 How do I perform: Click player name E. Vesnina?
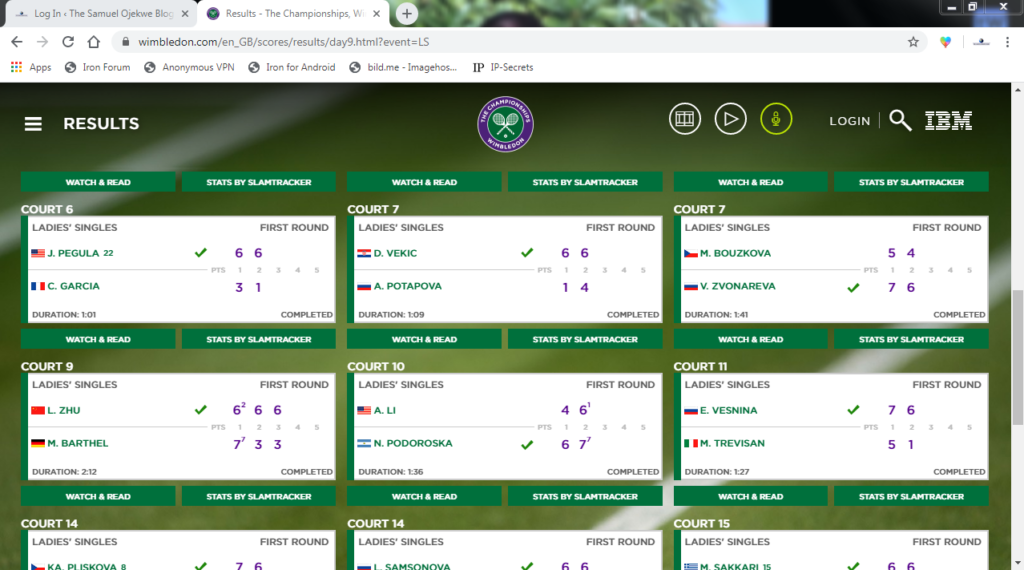pyautogui.click(x=729, y=411)
